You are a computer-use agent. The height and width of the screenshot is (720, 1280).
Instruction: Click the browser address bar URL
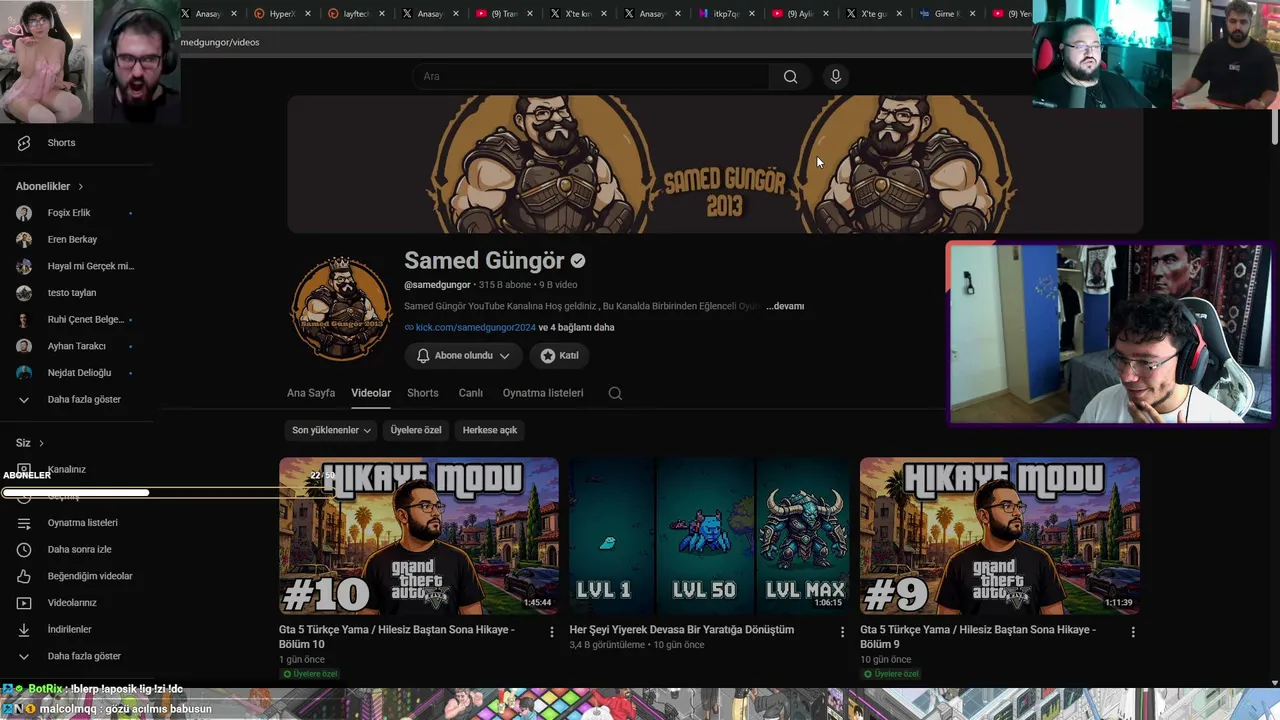tap(220, 42)
